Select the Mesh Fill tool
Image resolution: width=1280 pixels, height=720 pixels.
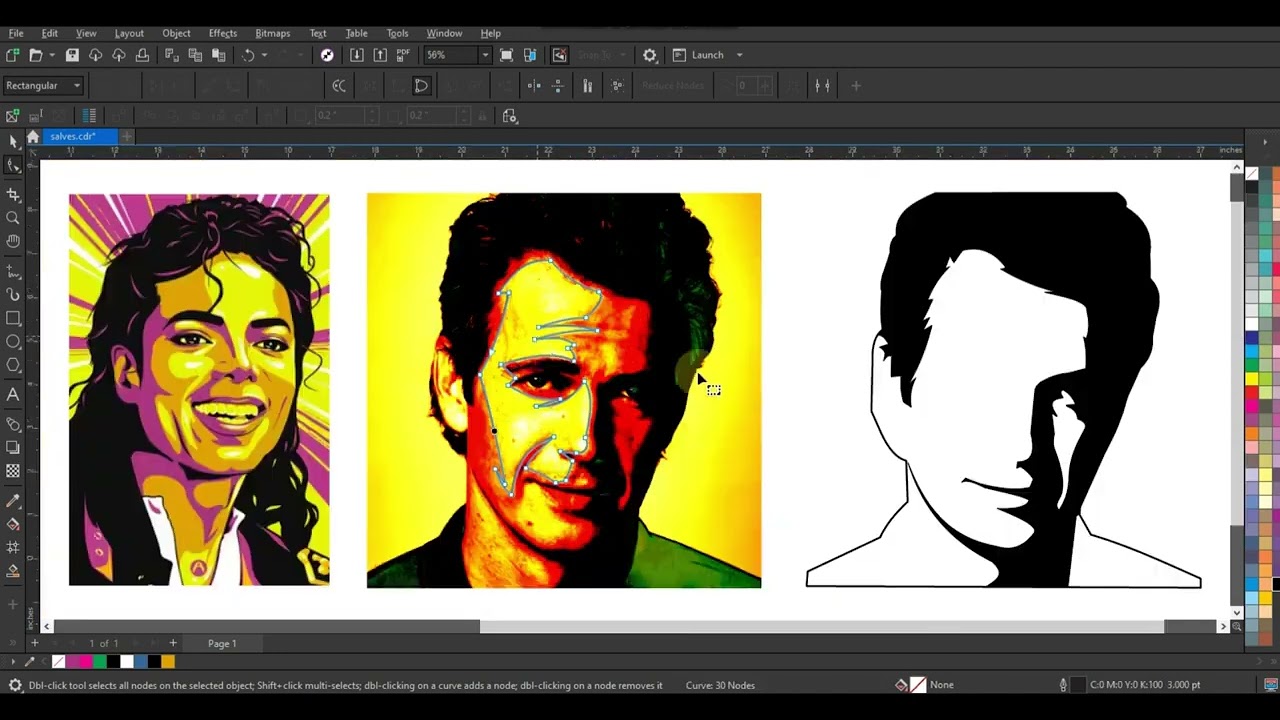point(13,548)
